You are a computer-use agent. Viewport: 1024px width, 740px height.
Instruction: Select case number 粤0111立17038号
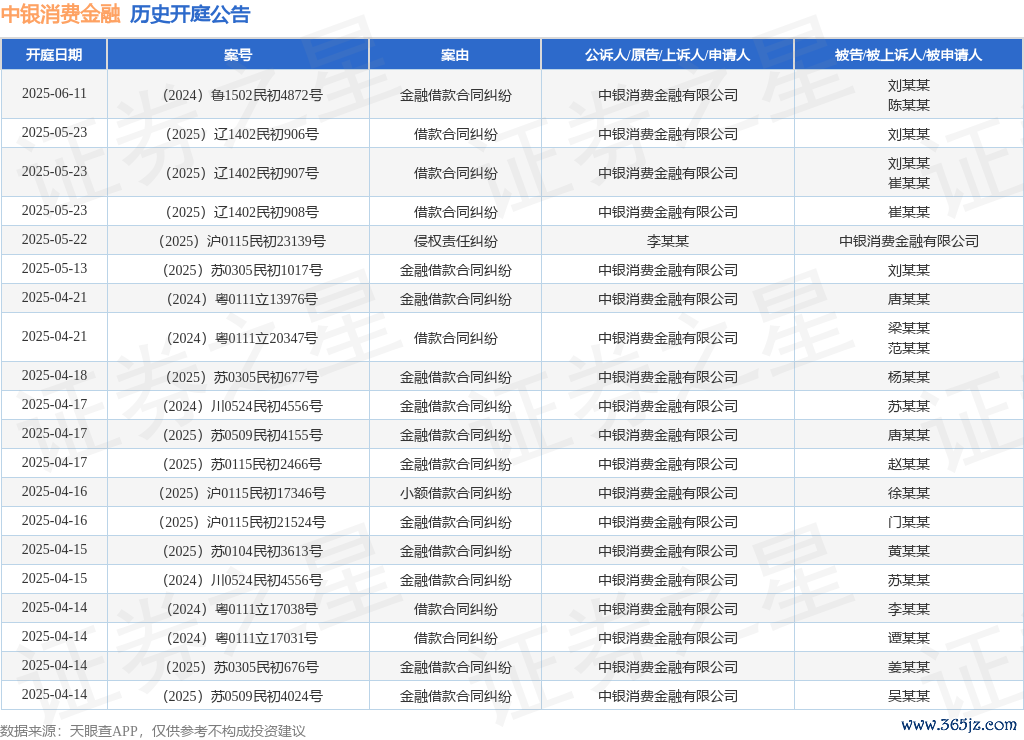pyautogui.click(x=242, y=609)
